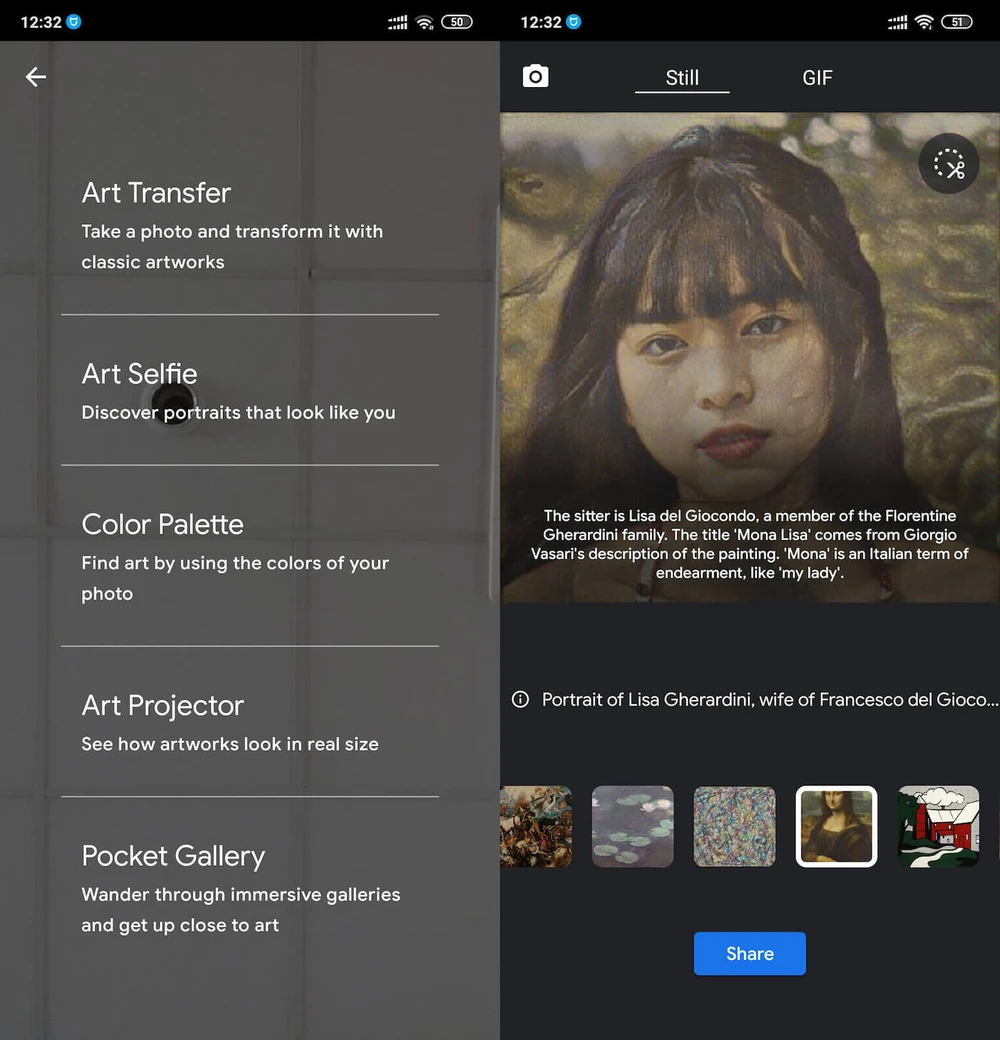Screen dimensions: 1000x1040
Task: Select the water lilies style thumbnail
Action: tap(632, 826)
